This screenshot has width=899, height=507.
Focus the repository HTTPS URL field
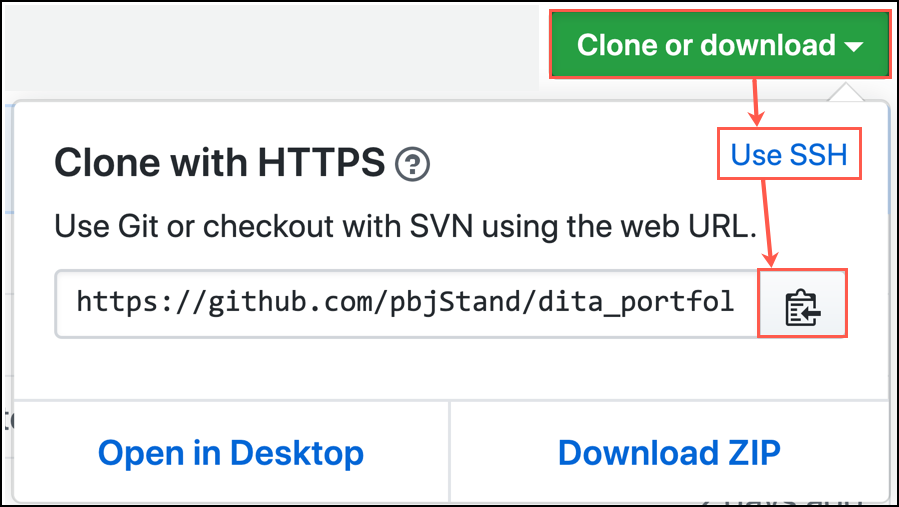405,302
